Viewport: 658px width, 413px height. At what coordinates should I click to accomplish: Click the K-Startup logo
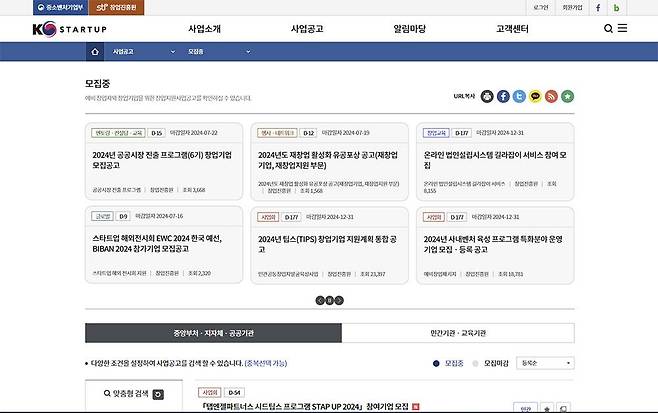70,29
